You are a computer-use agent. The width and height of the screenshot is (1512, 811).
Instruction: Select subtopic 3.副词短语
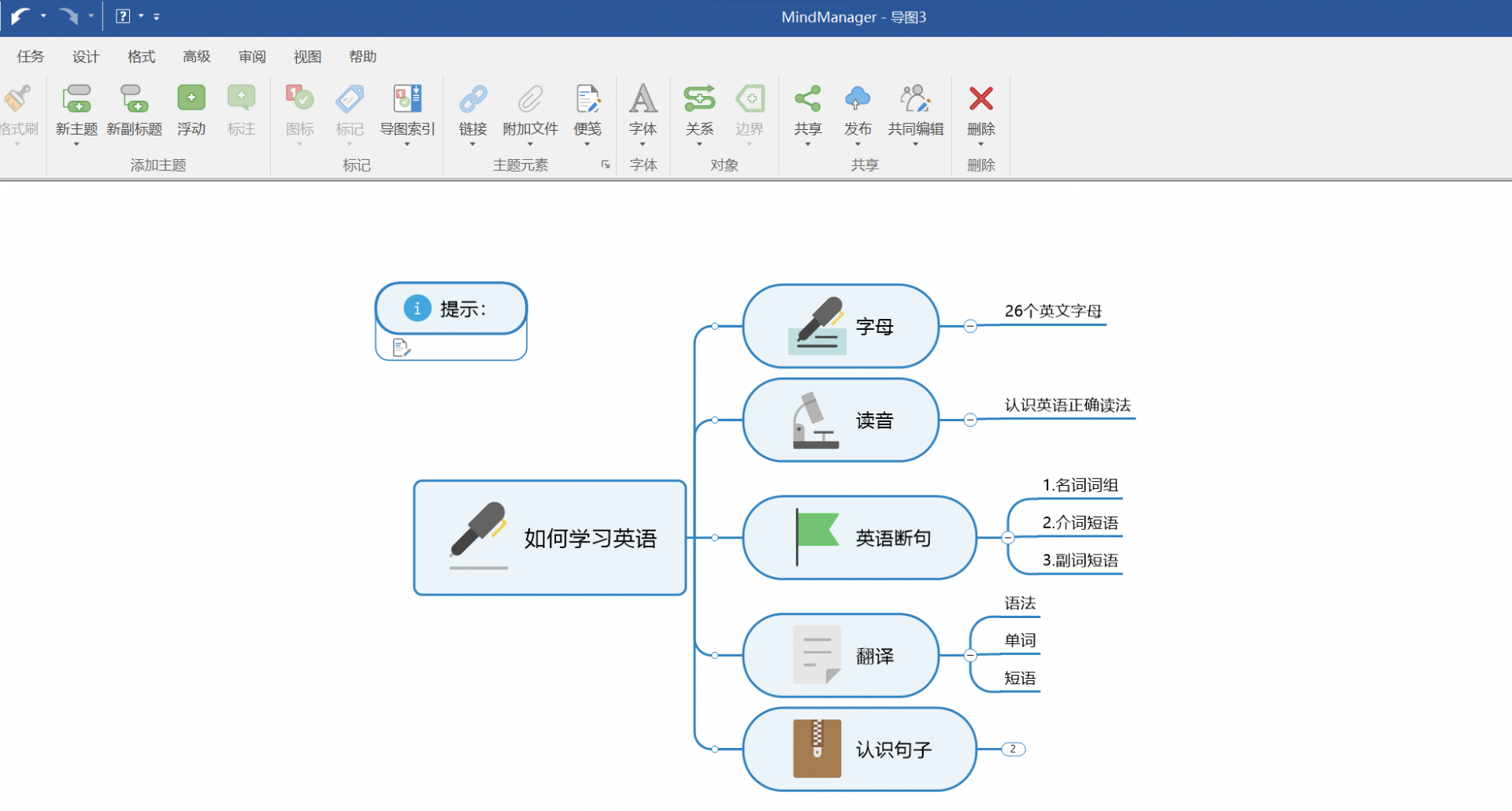click(x=1080, y=561)
